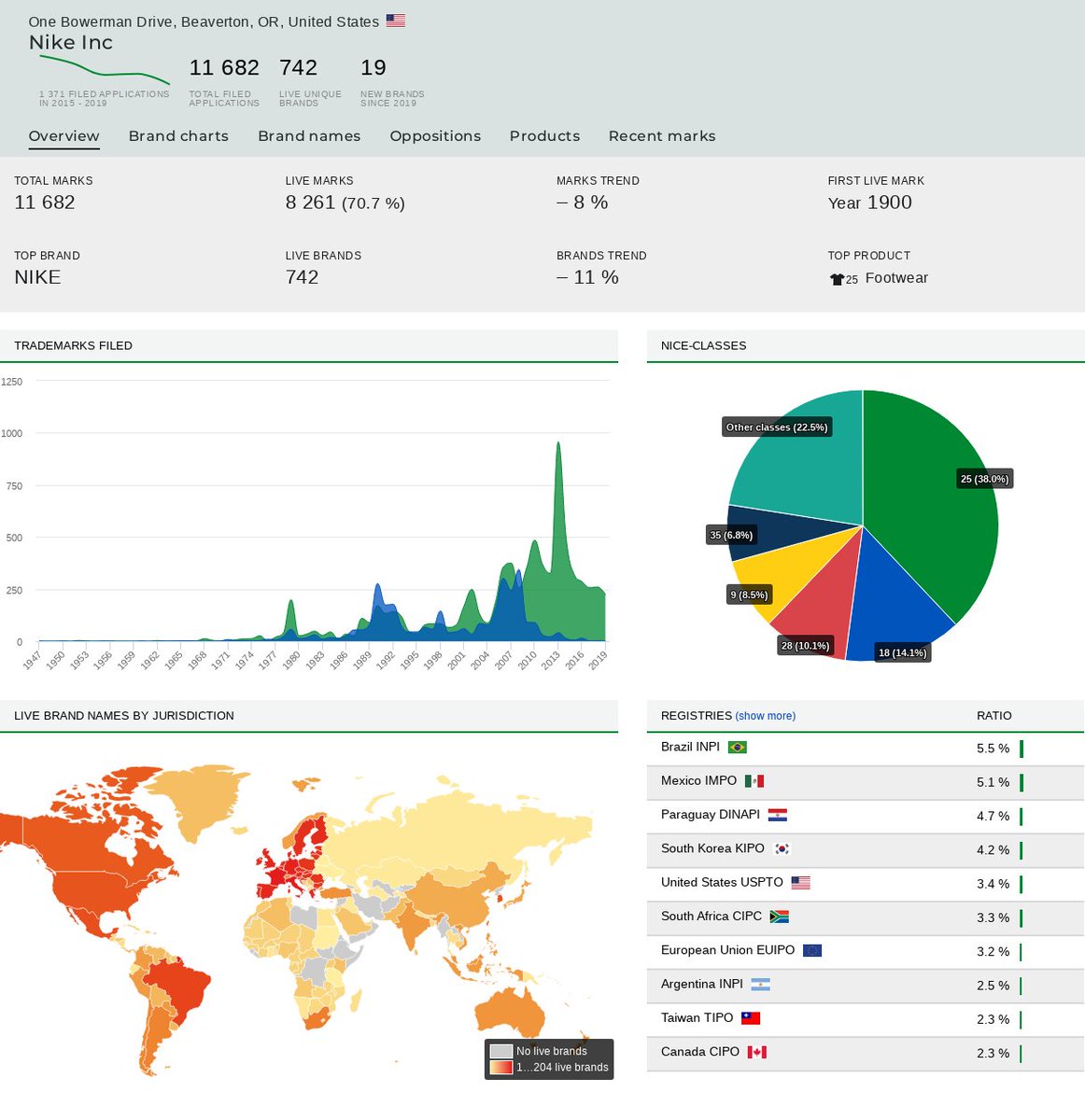
Task: Click the 25 (38.0%) pie label
Action: tap(984, 479)
